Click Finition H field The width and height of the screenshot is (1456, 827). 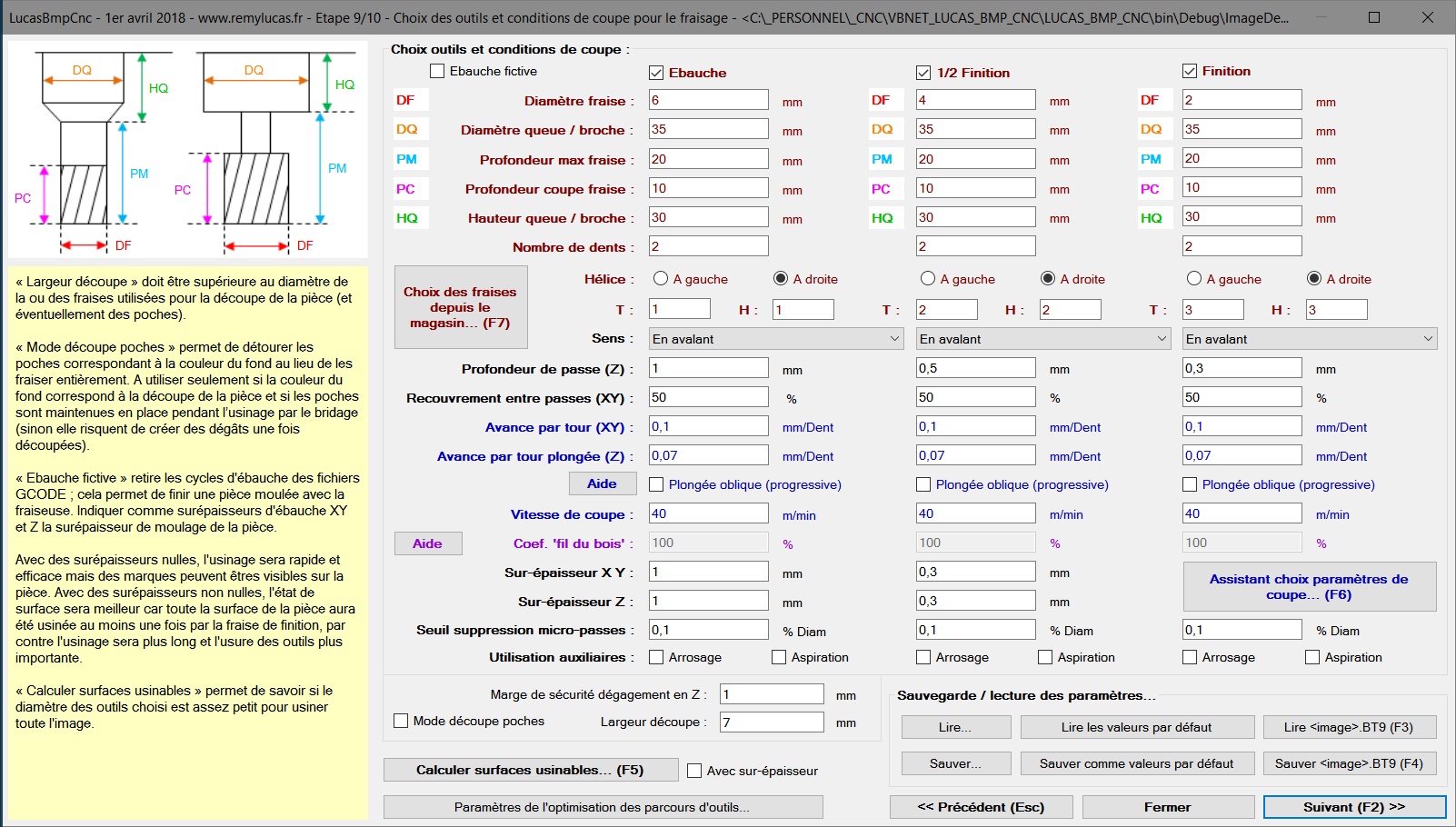[x=1337, y=309]
